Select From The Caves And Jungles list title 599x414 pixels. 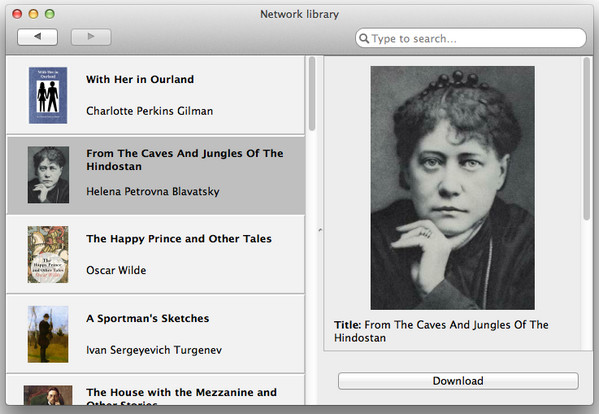click(x=185, y=160)
